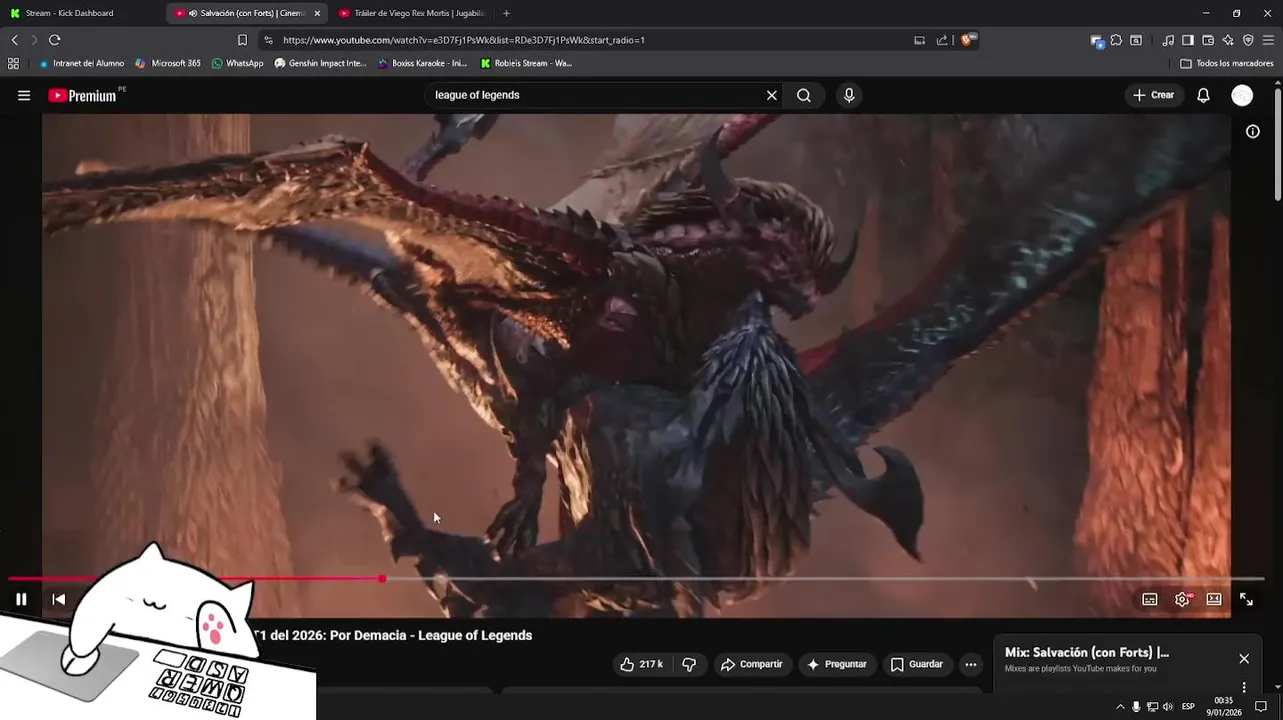The image size is (1283, 720).
Task: Open the account avatar menu
Action: point(1242,95)
